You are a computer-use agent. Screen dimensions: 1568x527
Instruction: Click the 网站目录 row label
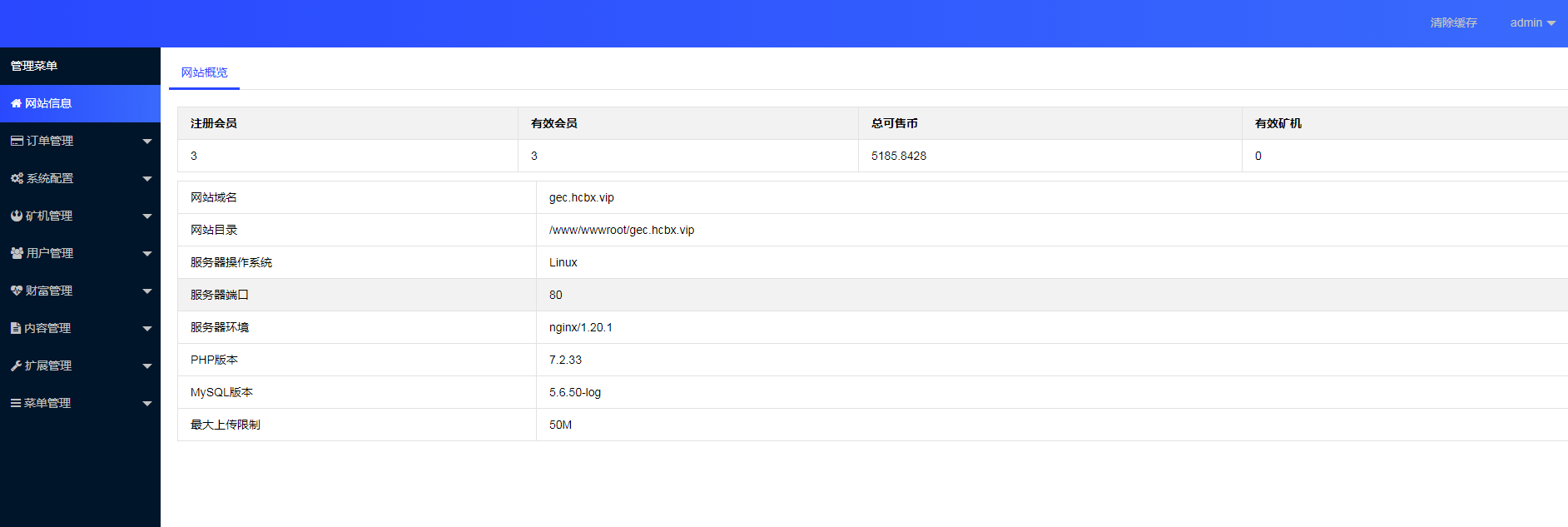click(214, 230)
